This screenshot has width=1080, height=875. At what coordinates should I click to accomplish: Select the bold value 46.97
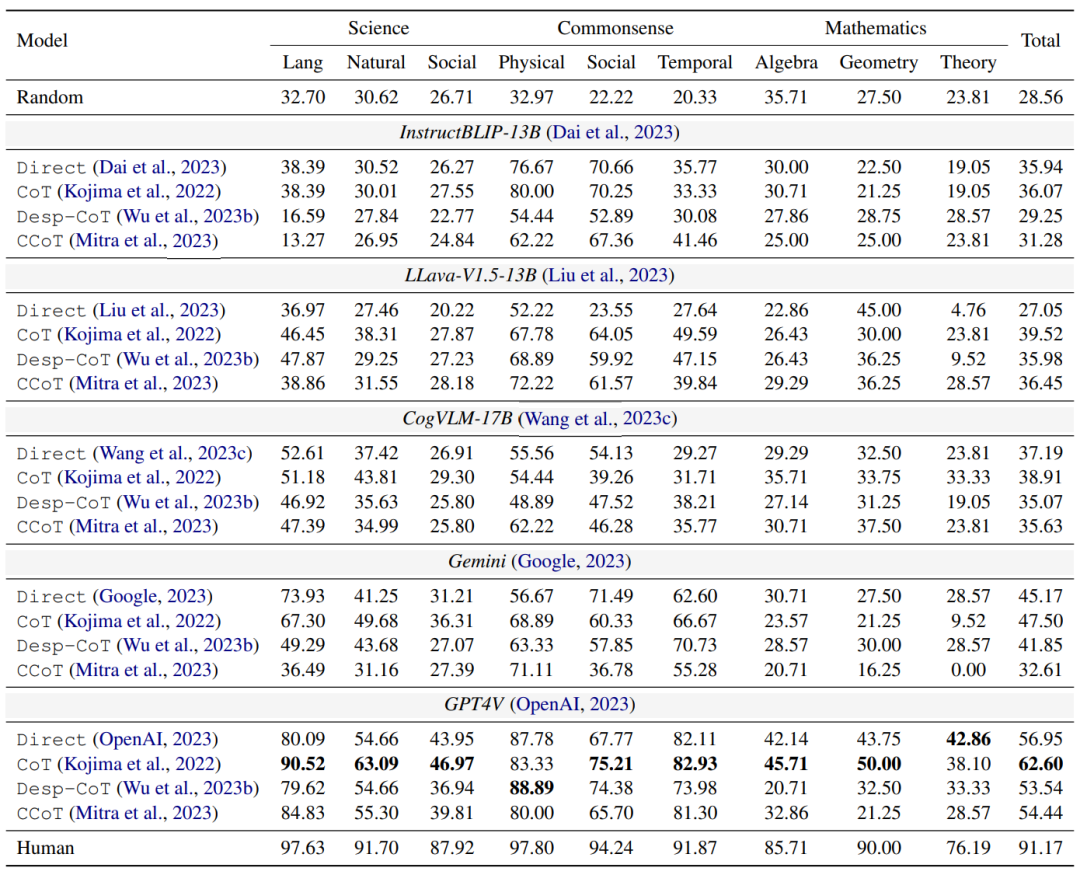pyautogui.click(x=452, y=763)
